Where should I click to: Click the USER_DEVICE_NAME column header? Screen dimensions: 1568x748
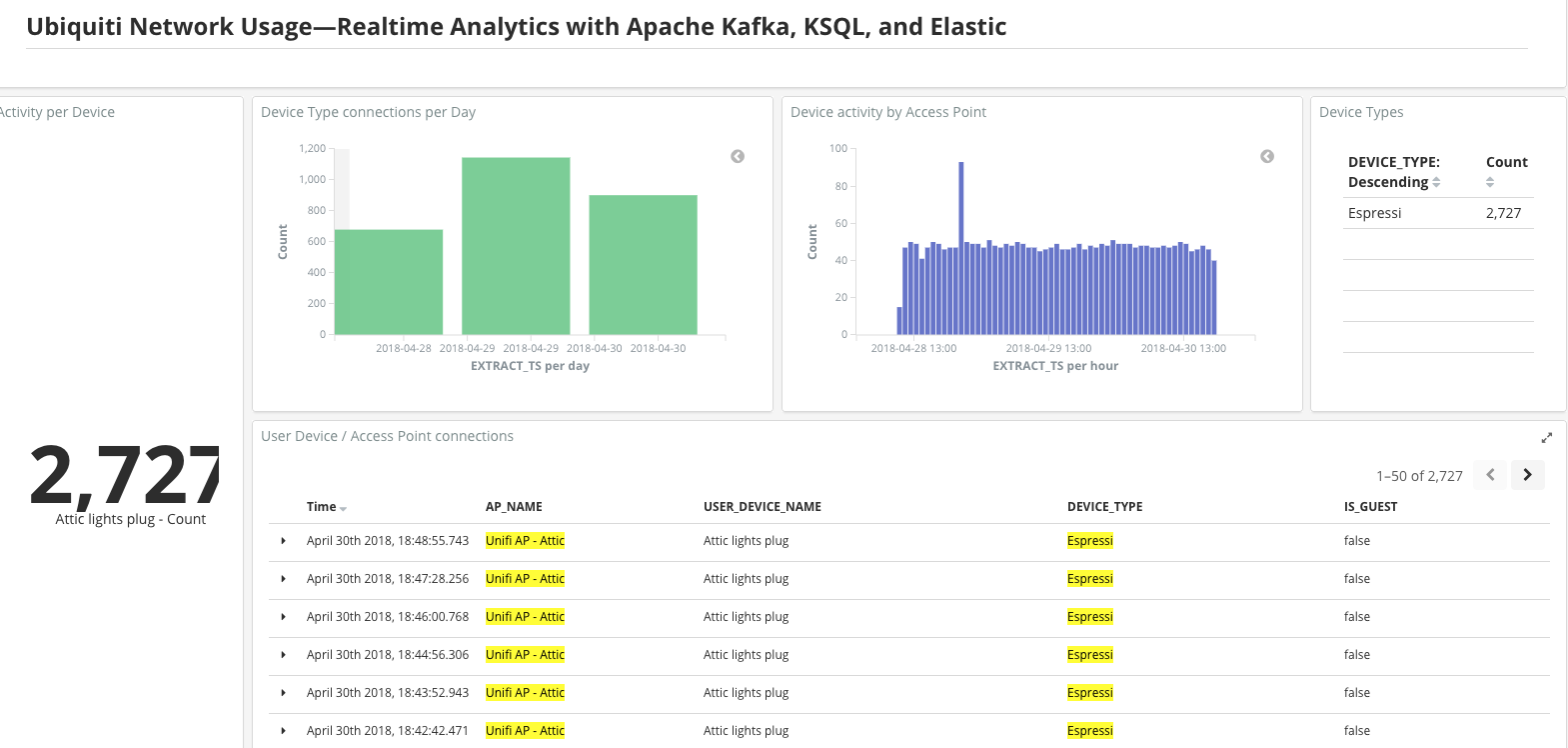click(x=762, y=507)
